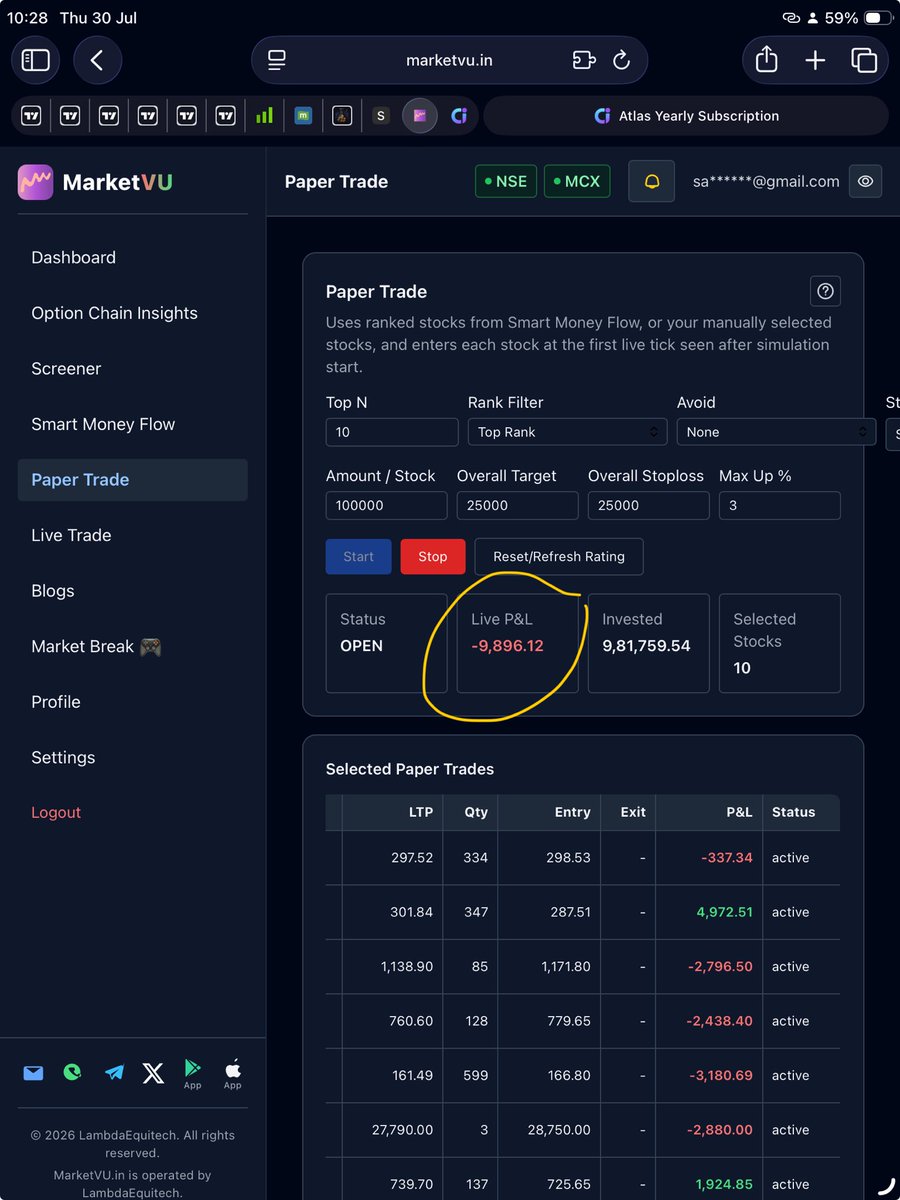This screenshot has width=900, height=1200.
Task: Open the Paper Trade help question icon
Action: 825,291
